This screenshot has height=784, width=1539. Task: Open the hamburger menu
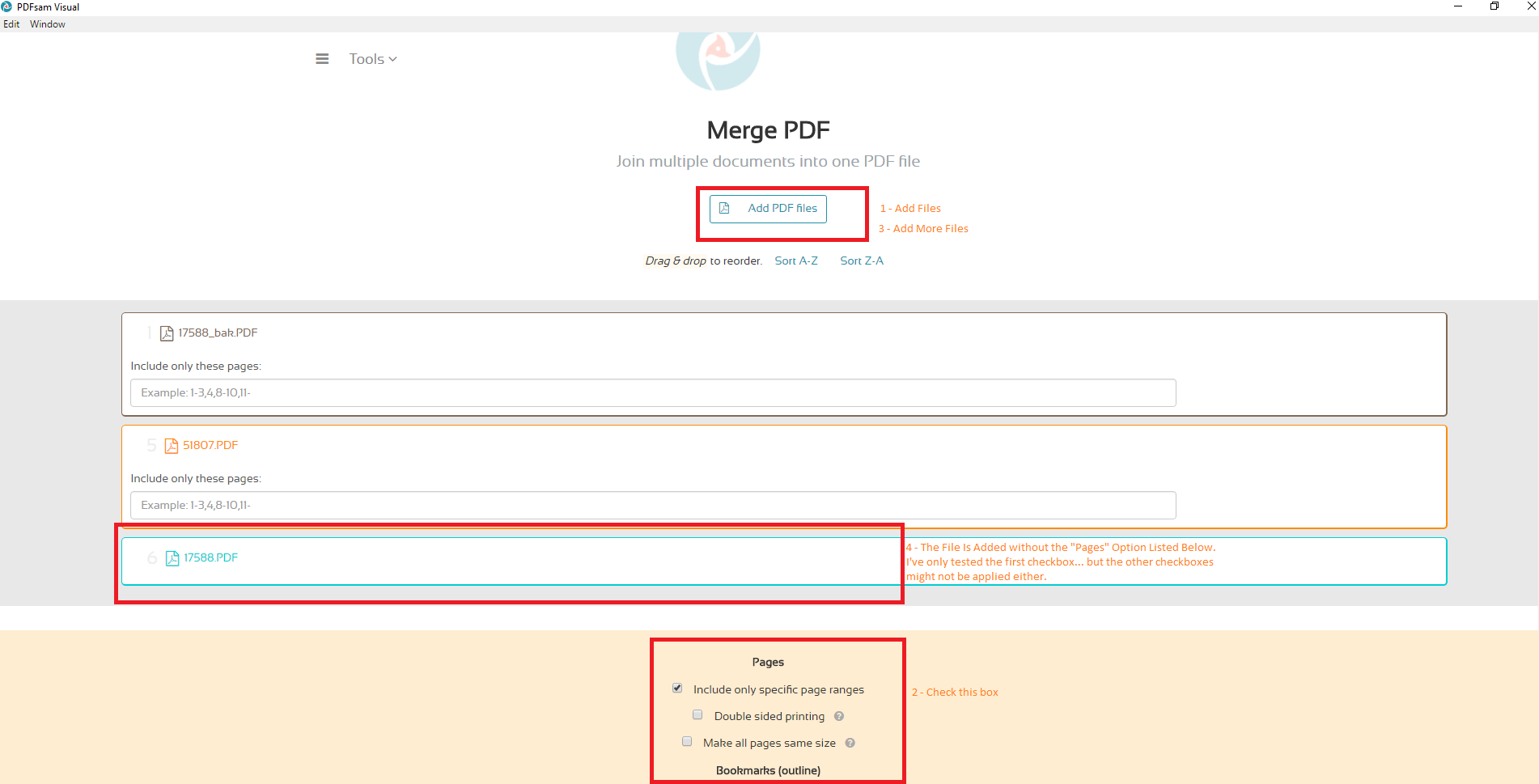tap(322, 58)
